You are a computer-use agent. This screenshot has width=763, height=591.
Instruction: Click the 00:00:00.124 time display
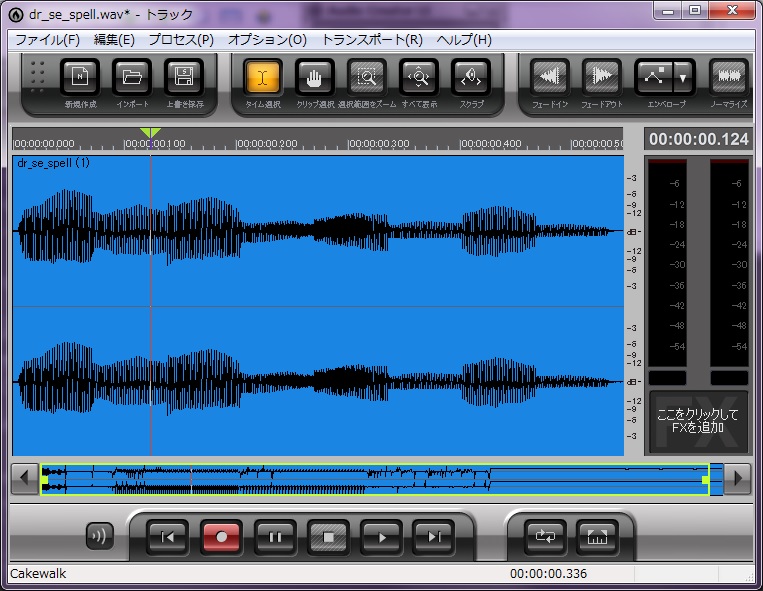698,139
